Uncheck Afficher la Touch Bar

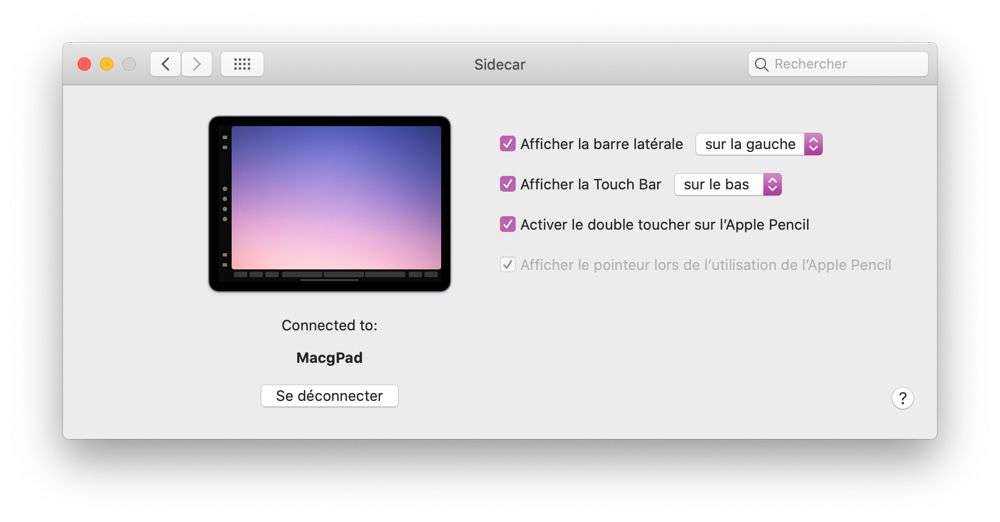pyautogui.click(x=508, y=184)
